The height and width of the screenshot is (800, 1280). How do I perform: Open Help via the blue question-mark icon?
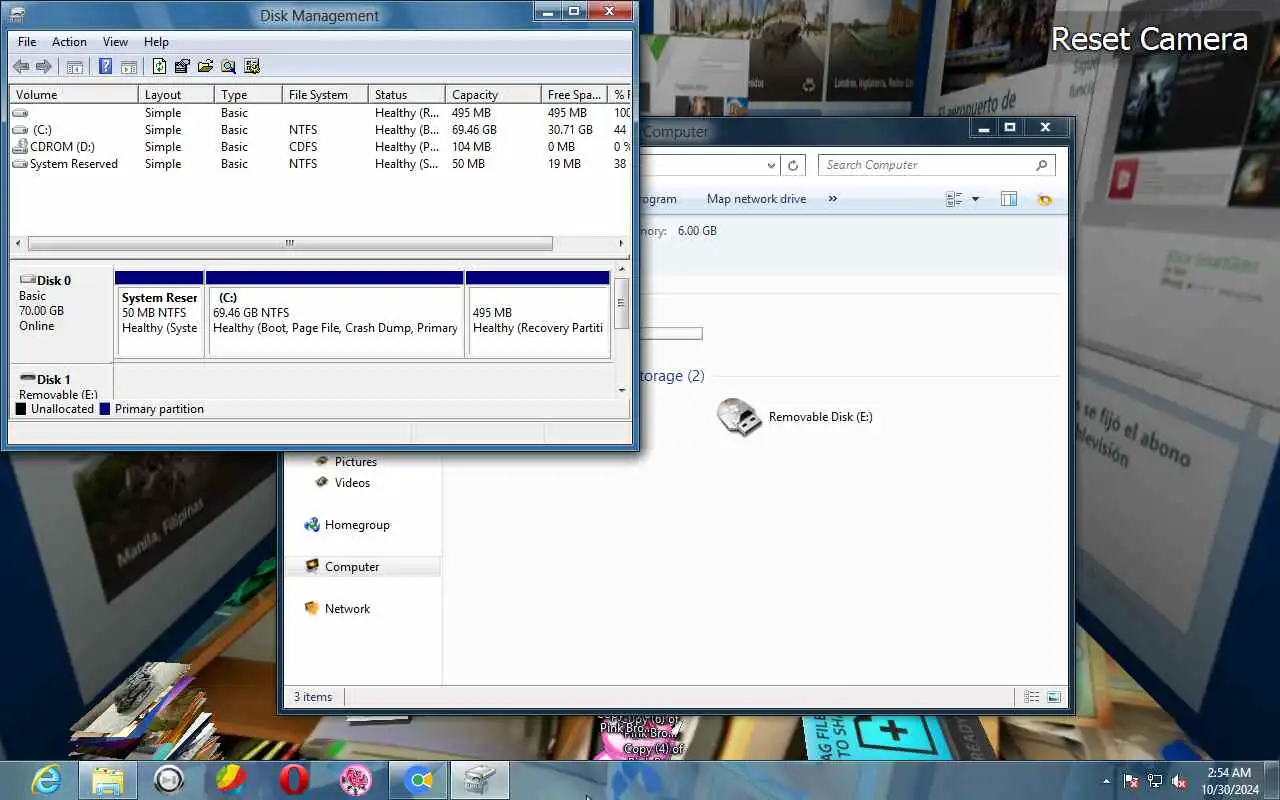pos(105,67)
